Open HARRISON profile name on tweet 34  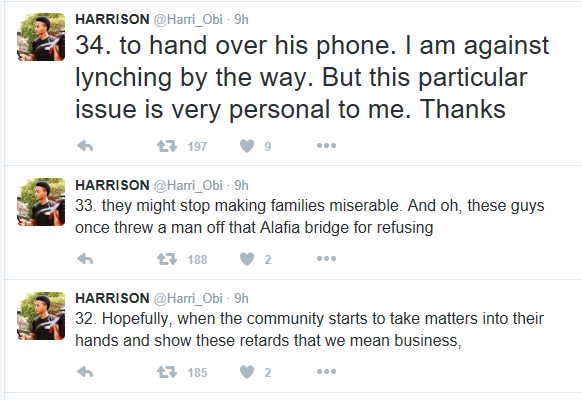coord(112,19)
